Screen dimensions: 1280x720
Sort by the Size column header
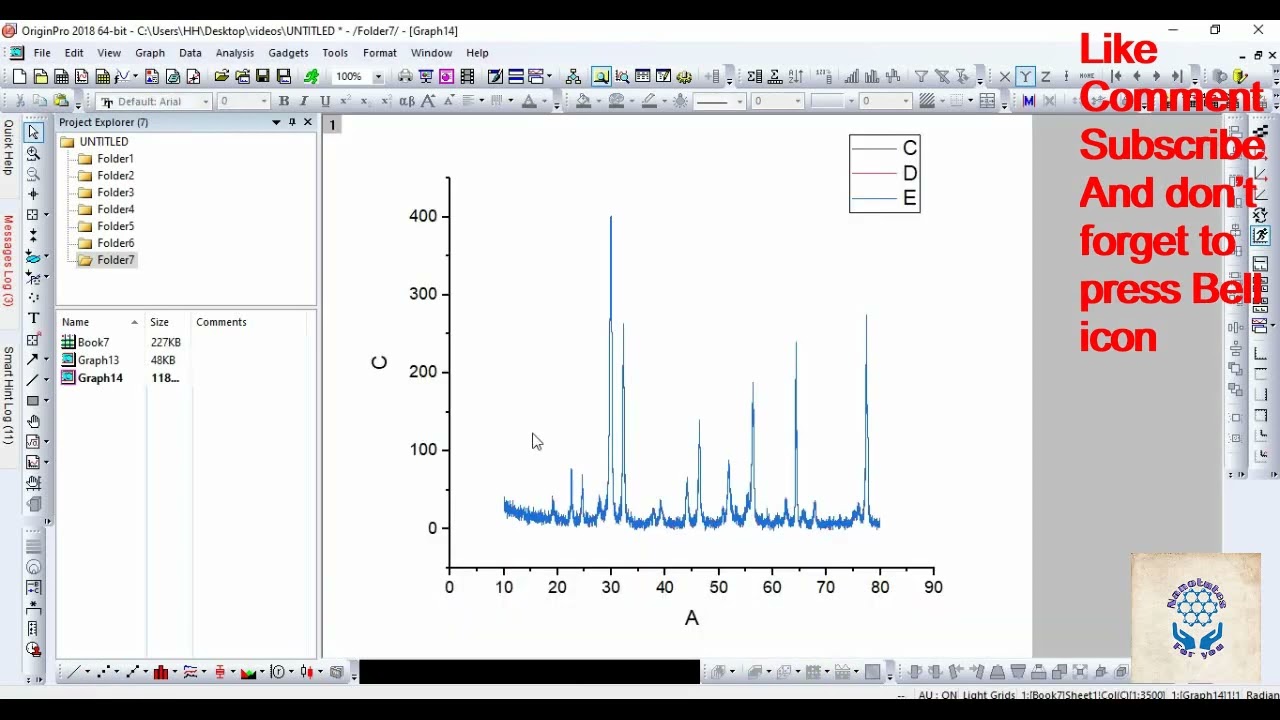click(x=168, y=322)
